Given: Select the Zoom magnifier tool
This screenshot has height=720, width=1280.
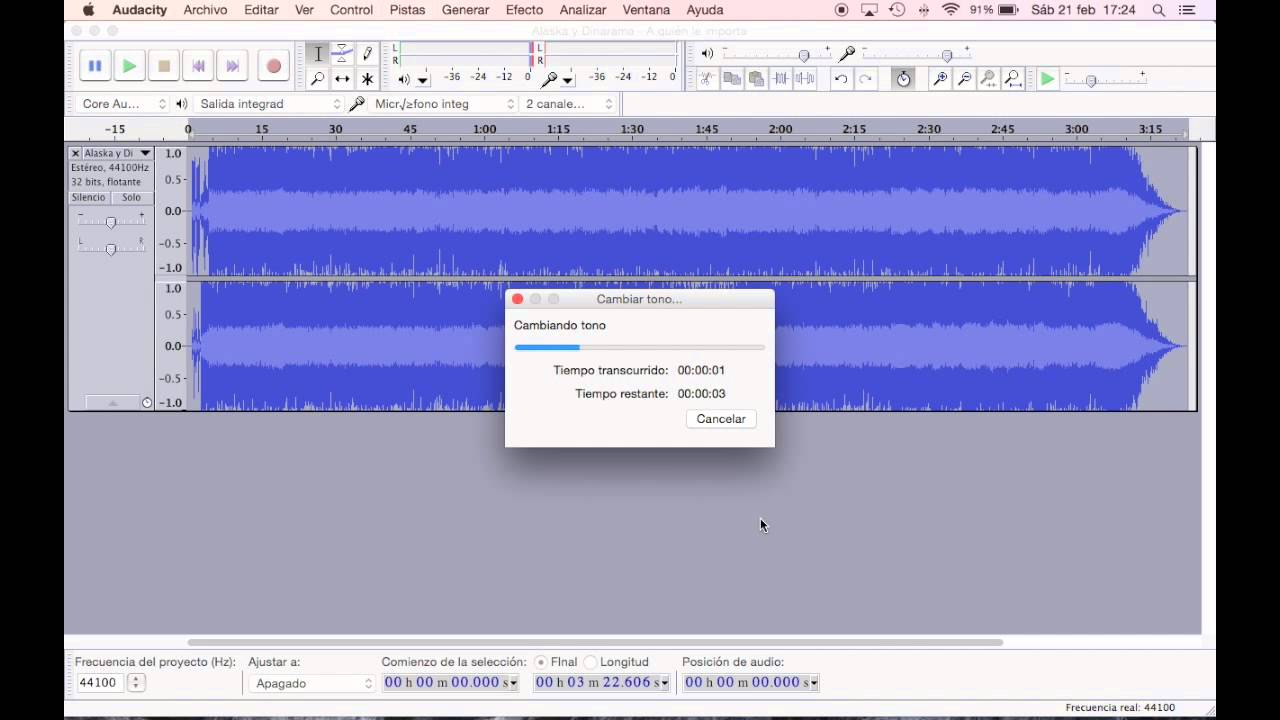Looking at the screenshot, I should coord(318,78).
